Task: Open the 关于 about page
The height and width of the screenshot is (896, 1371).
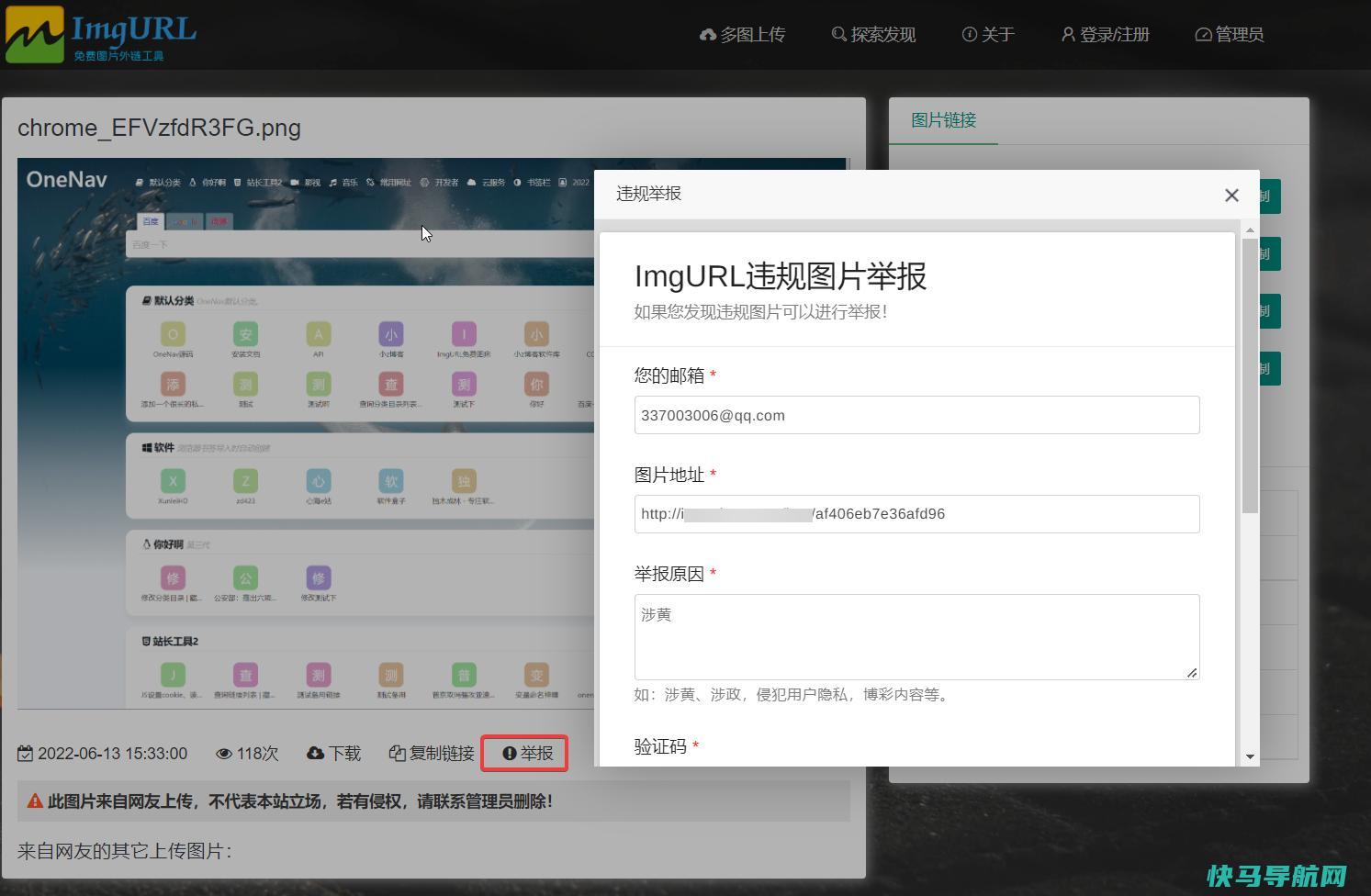Action: [x=988, y=35]
